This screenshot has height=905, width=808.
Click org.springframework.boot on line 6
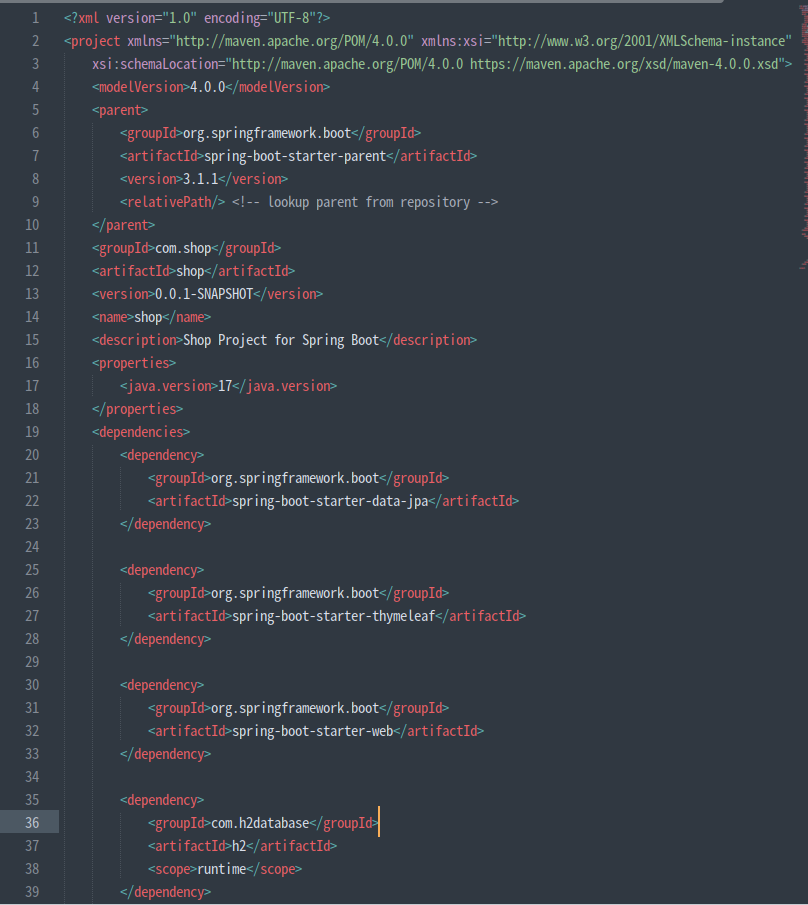[x=267, y=133]
